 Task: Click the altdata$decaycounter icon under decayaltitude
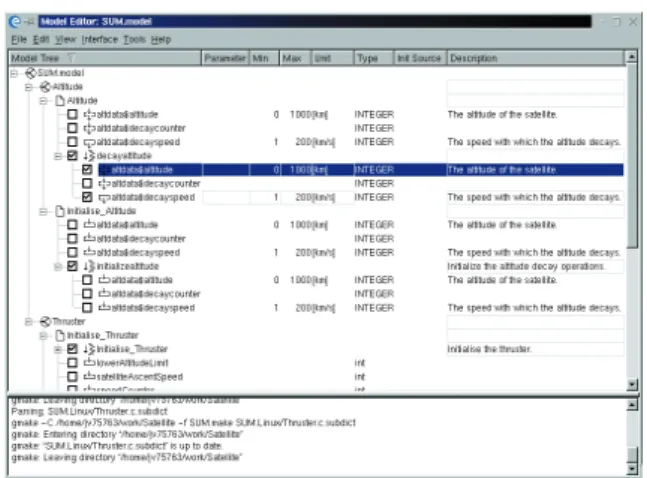click(104, 183)
